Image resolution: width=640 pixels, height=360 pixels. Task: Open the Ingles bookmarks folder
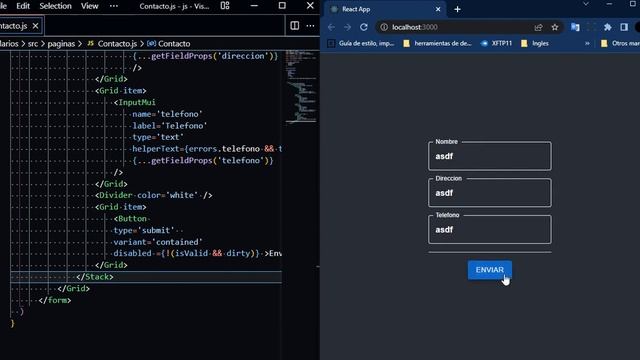coord(535,43)
